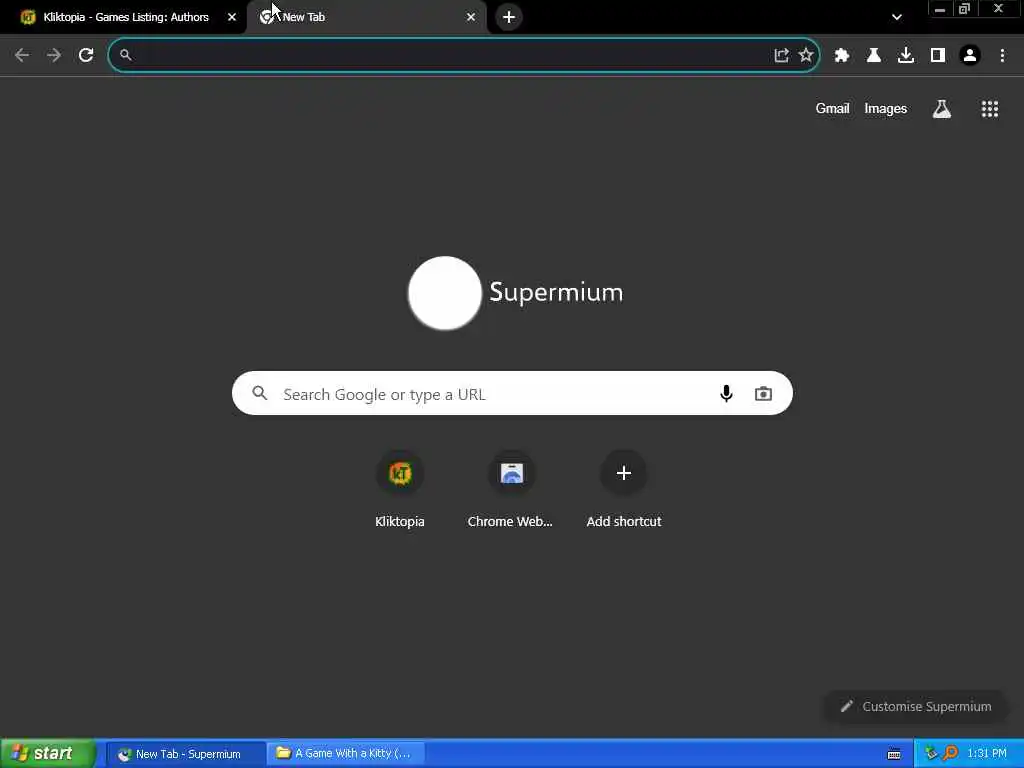Viewport: 1024px width, 768px height.
Task: Go back using the browser back arrow
Action: click(x=22, y=55)
